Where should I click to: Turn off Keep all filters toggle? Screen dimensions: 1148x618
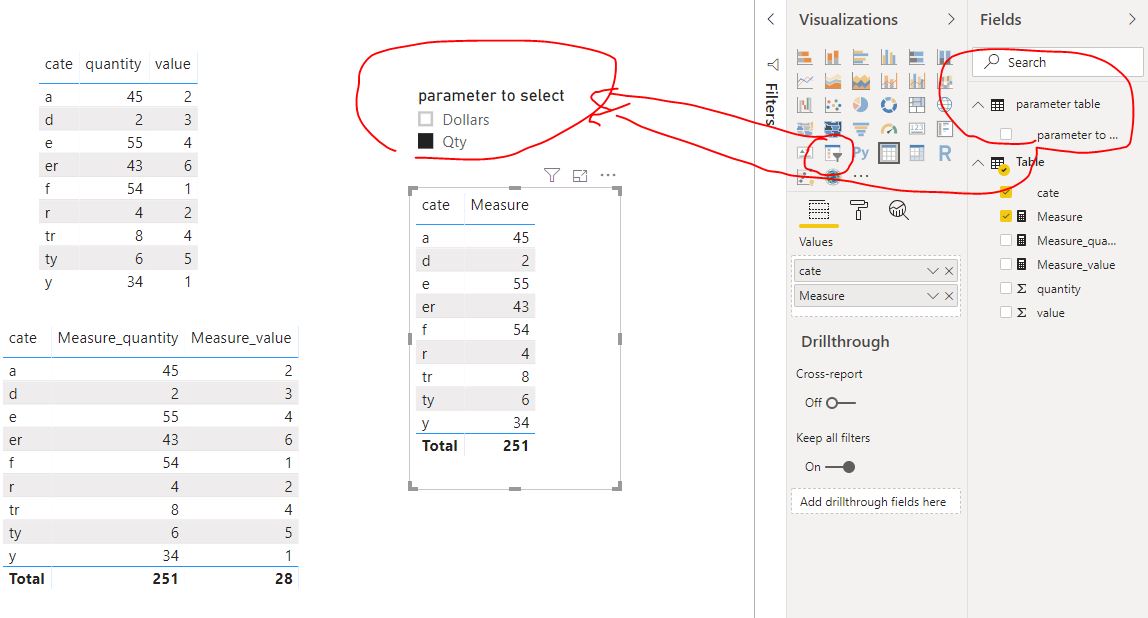point(840,466)
